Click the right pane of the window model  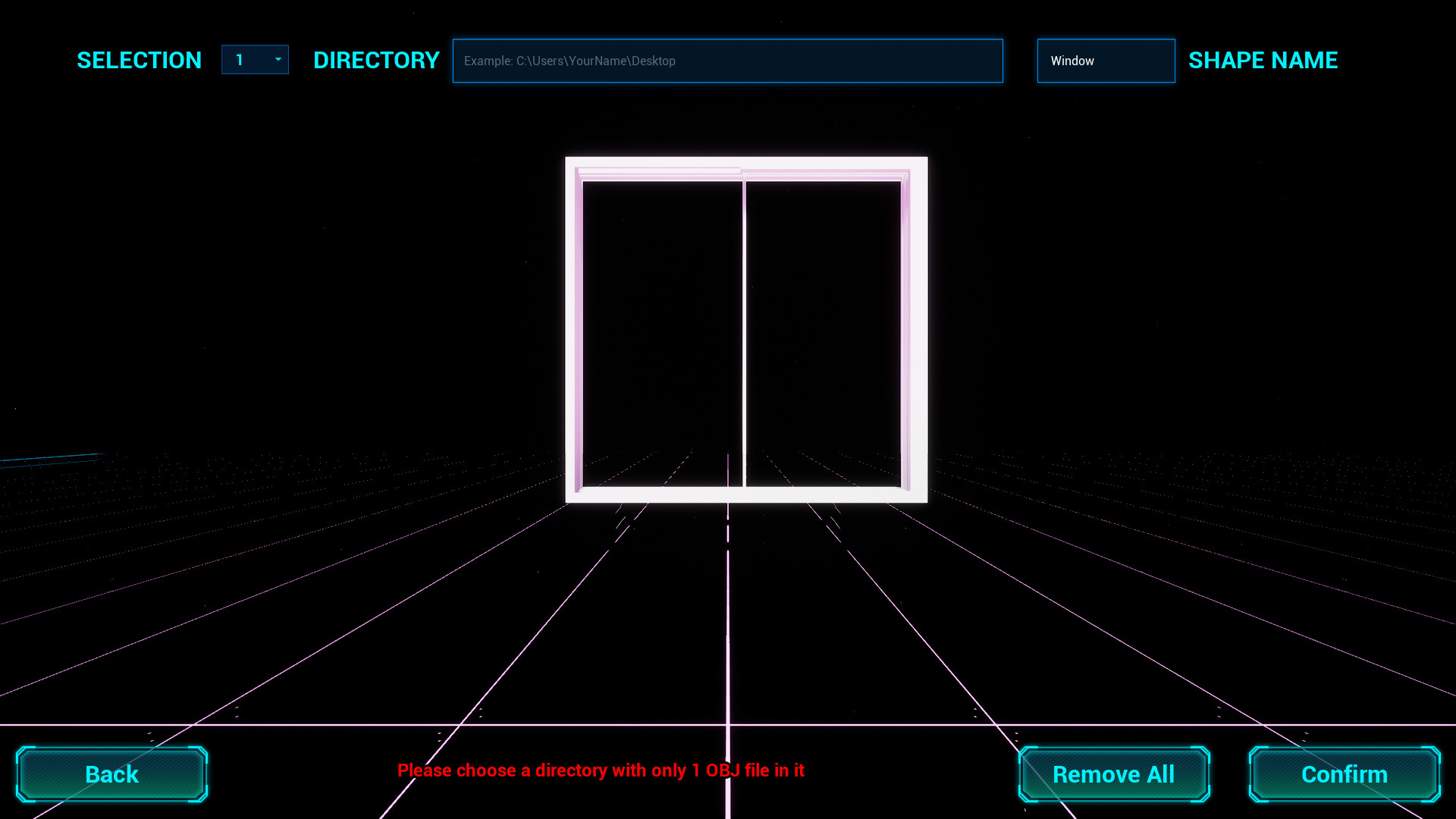824,334
